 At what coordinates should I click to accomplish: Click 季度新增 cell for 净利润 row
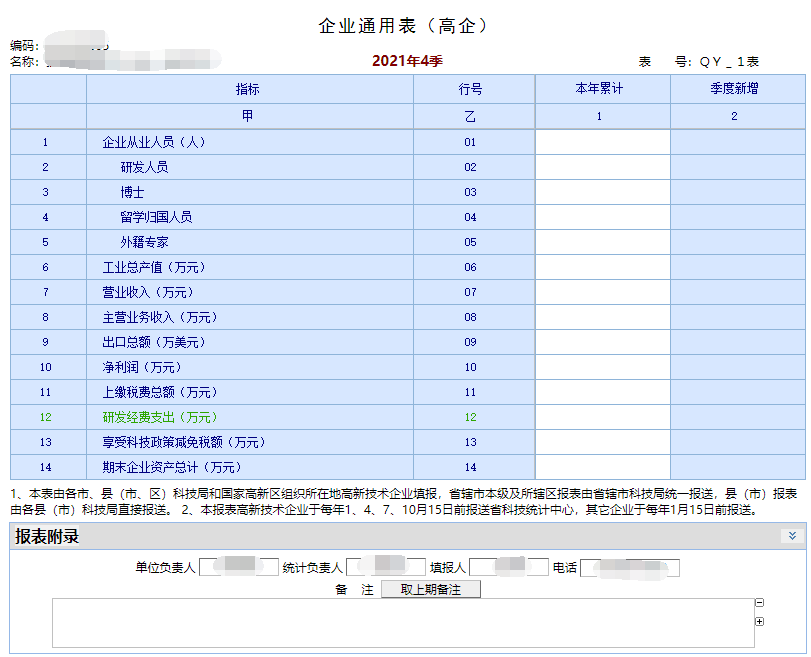tap(738, 367)
